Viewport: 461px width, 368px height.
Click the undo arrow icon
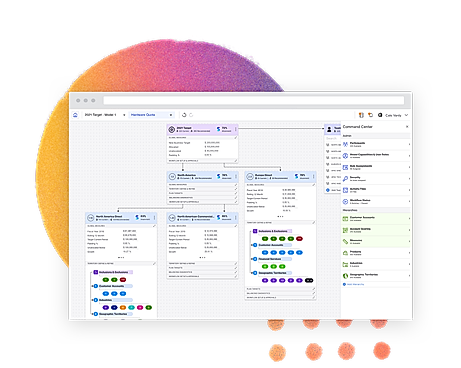coord(184,115)
